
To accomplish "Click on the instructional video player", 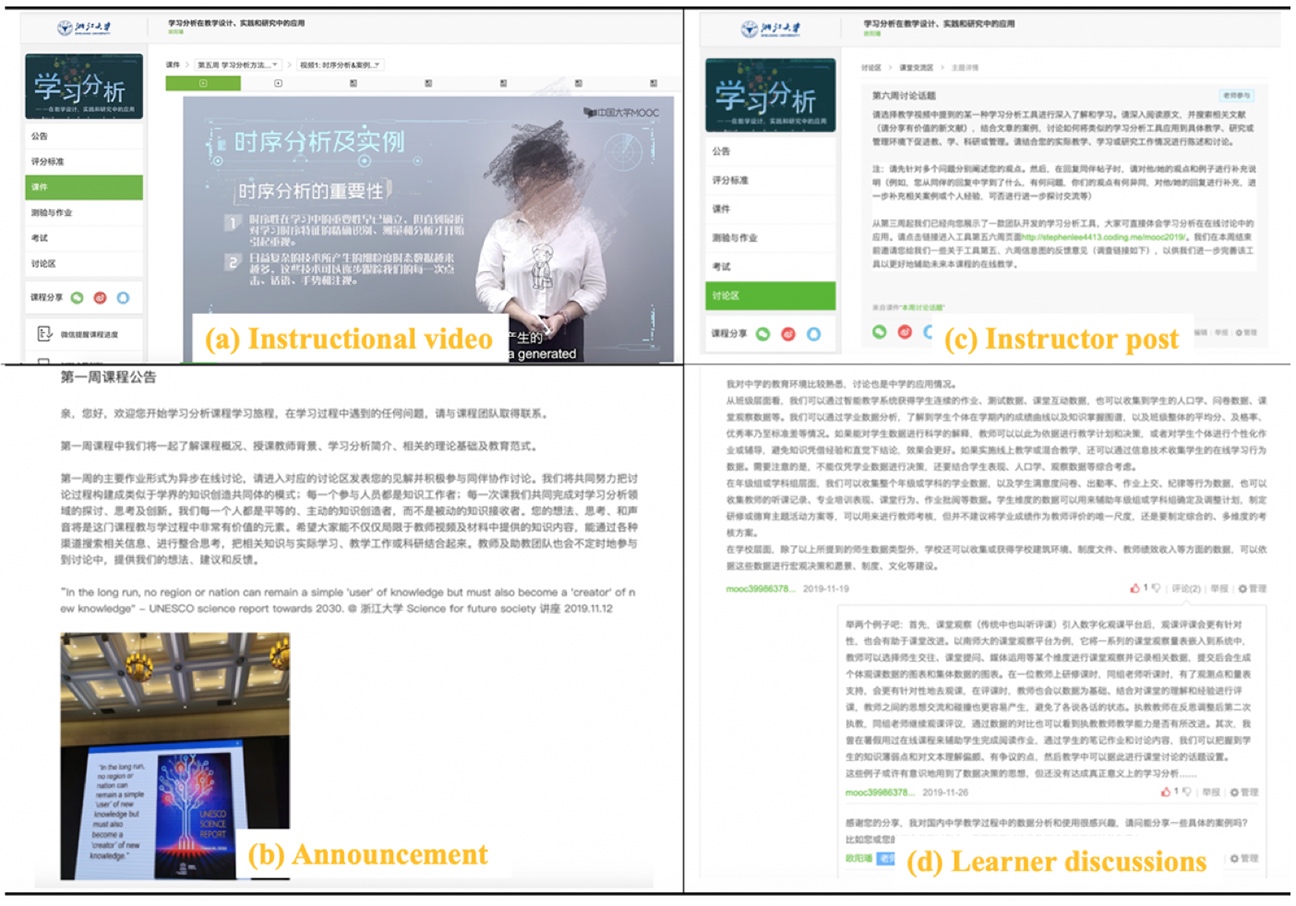I will [428, 228].
